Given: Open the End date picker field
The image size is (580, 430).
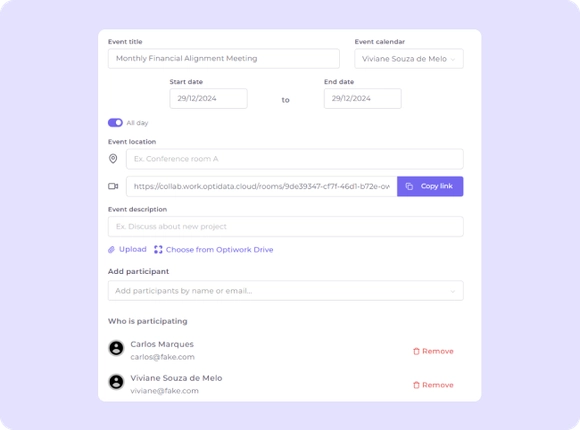Looking at the screenshot, I should pyautogui.click(x=362, y=98).
